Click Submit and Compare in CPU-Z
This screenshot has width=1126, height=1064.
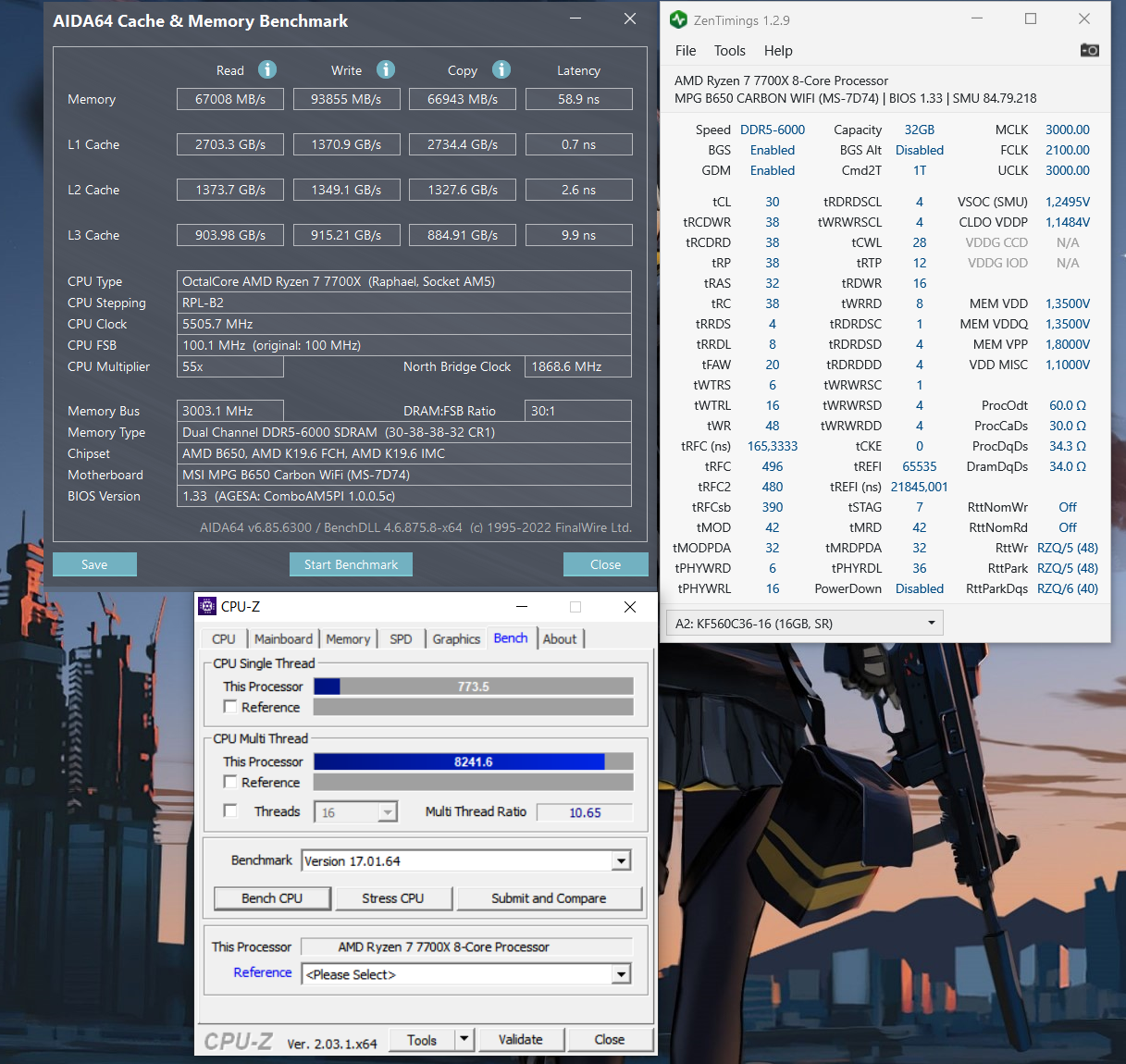[x=549, y=898]
